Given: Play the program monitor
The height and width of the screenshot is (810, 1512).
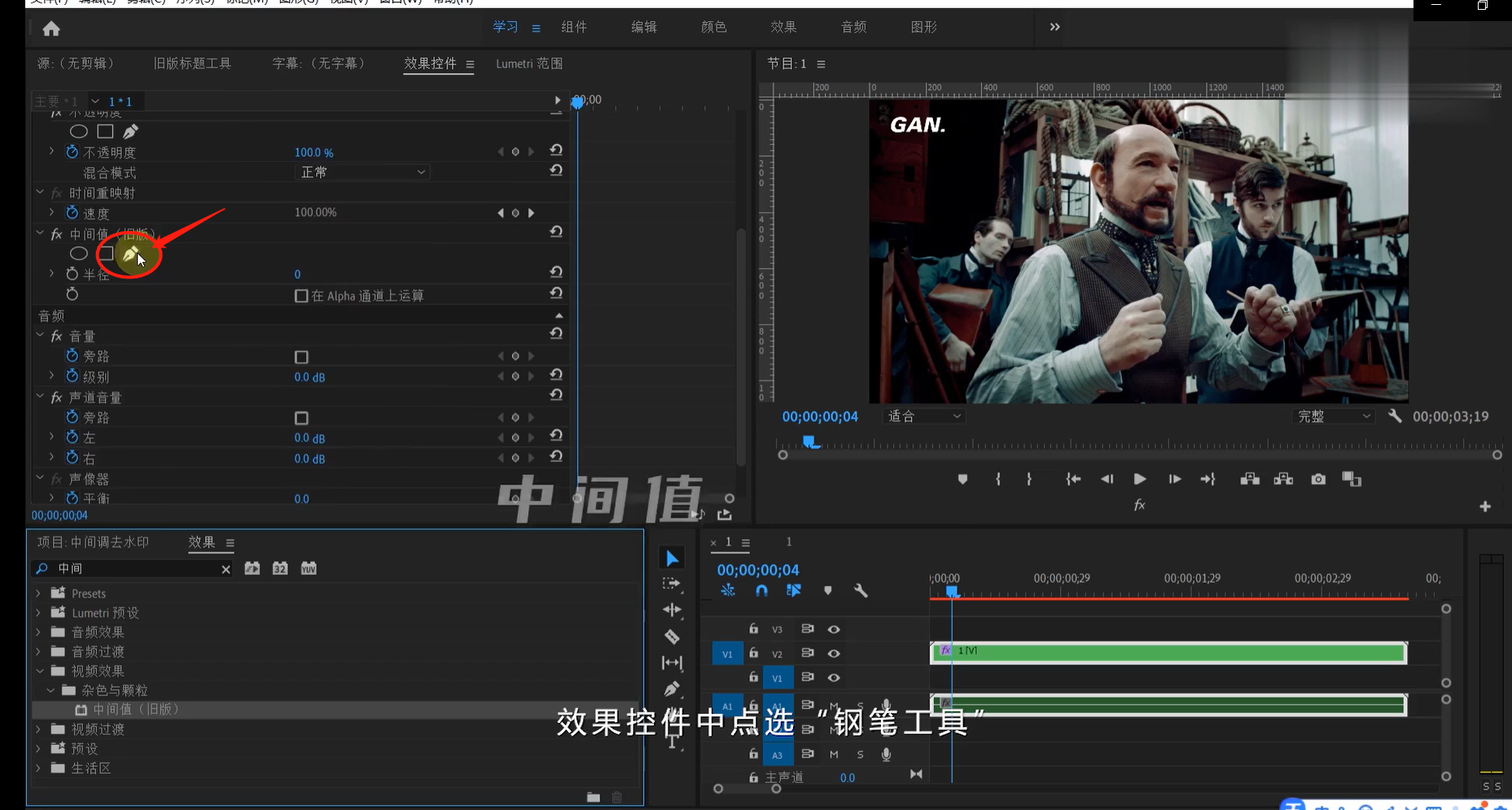Looking at the screenshot, I should (x=1140, y=479).
